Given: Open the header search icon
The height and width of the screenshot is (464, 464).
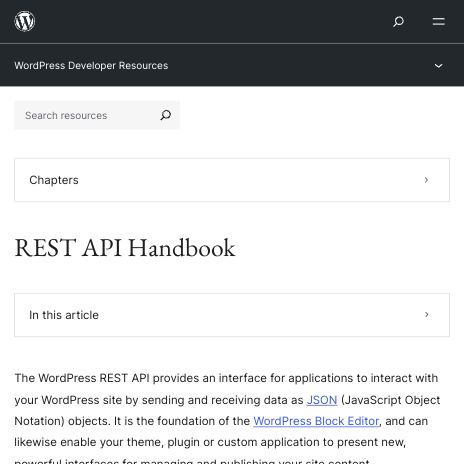Looking at the screenshot, I should [x=398, y=22].
